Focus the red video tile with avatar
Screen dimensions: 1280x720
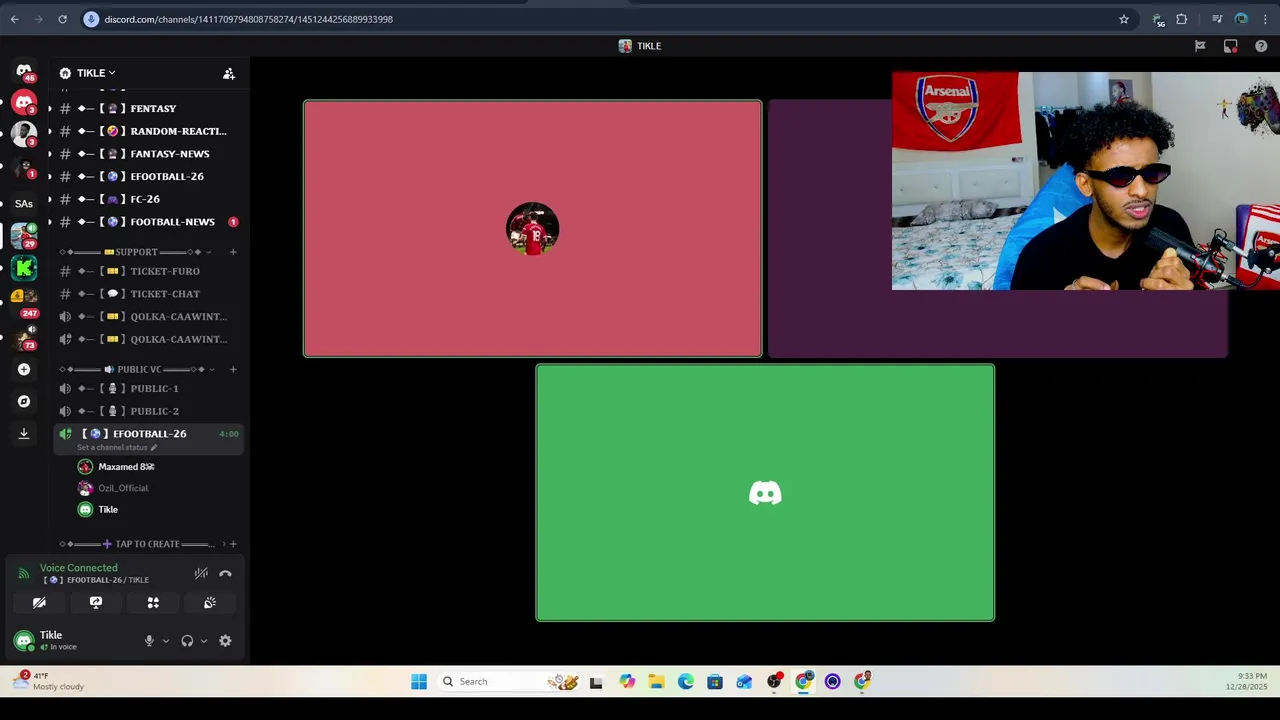pyautogui.click(x=532, y=229)
